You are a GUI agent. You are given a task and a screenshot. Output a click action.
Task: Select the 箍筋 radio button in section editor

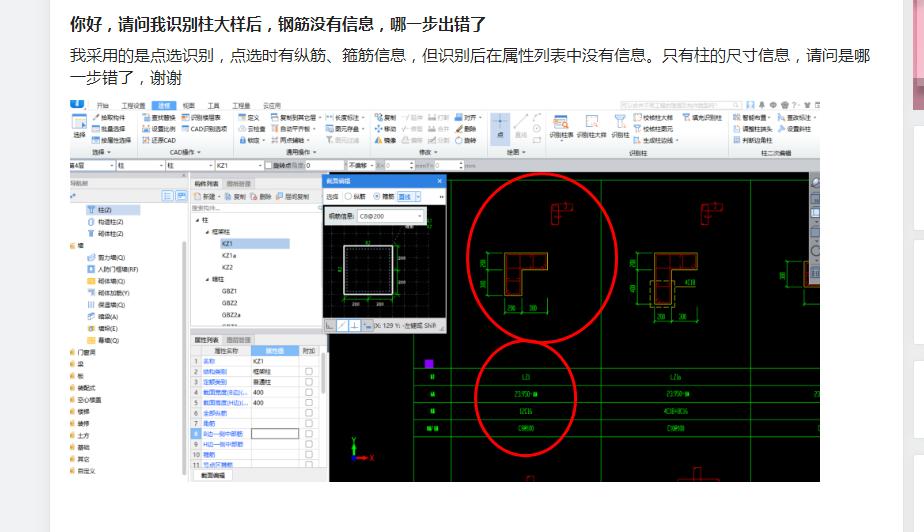click(x=384, y=197)
